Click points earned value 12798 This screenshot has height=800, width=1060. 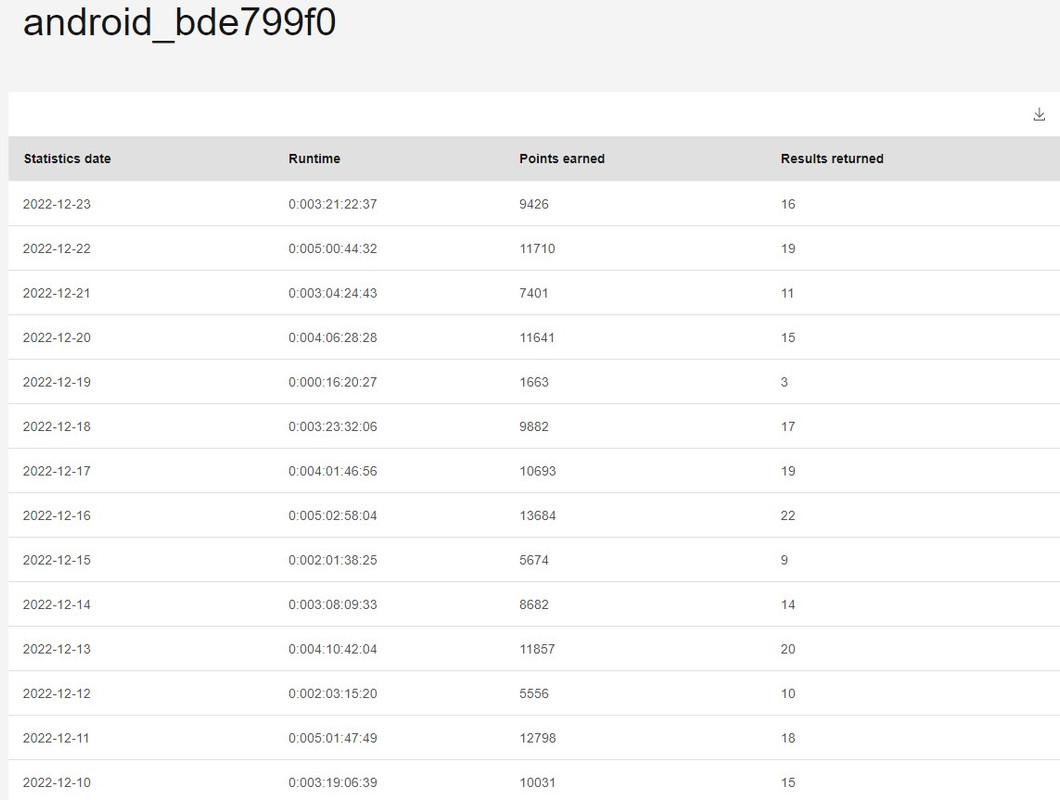pyautogui.click(x=537, y=738)
